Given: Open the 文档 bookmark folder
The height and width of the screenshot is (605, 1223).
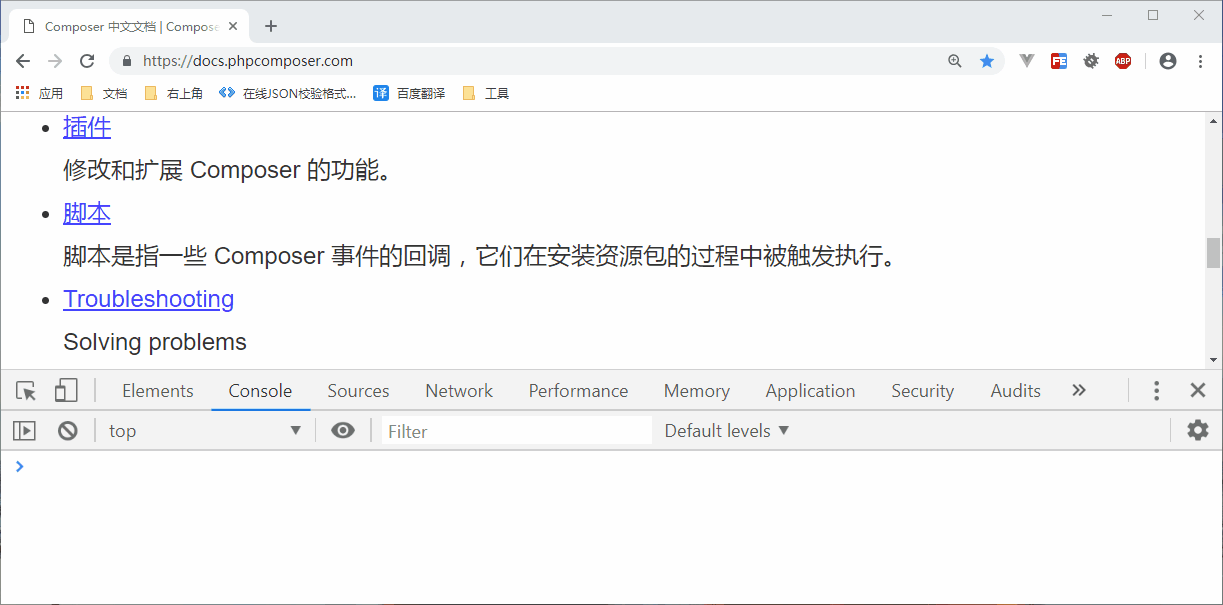Looking at the screenshot, I should tap(104, 93).
